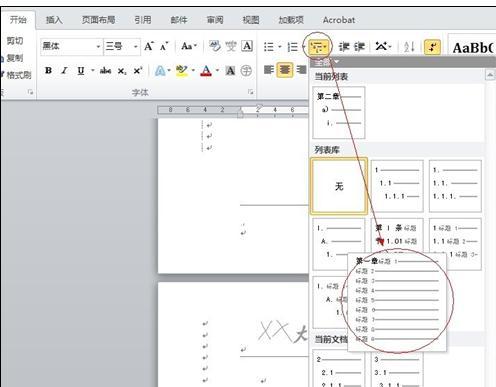Click the Increase Indent icon
The width and height of the screenshot is (496, 387).
click(359, 47)
